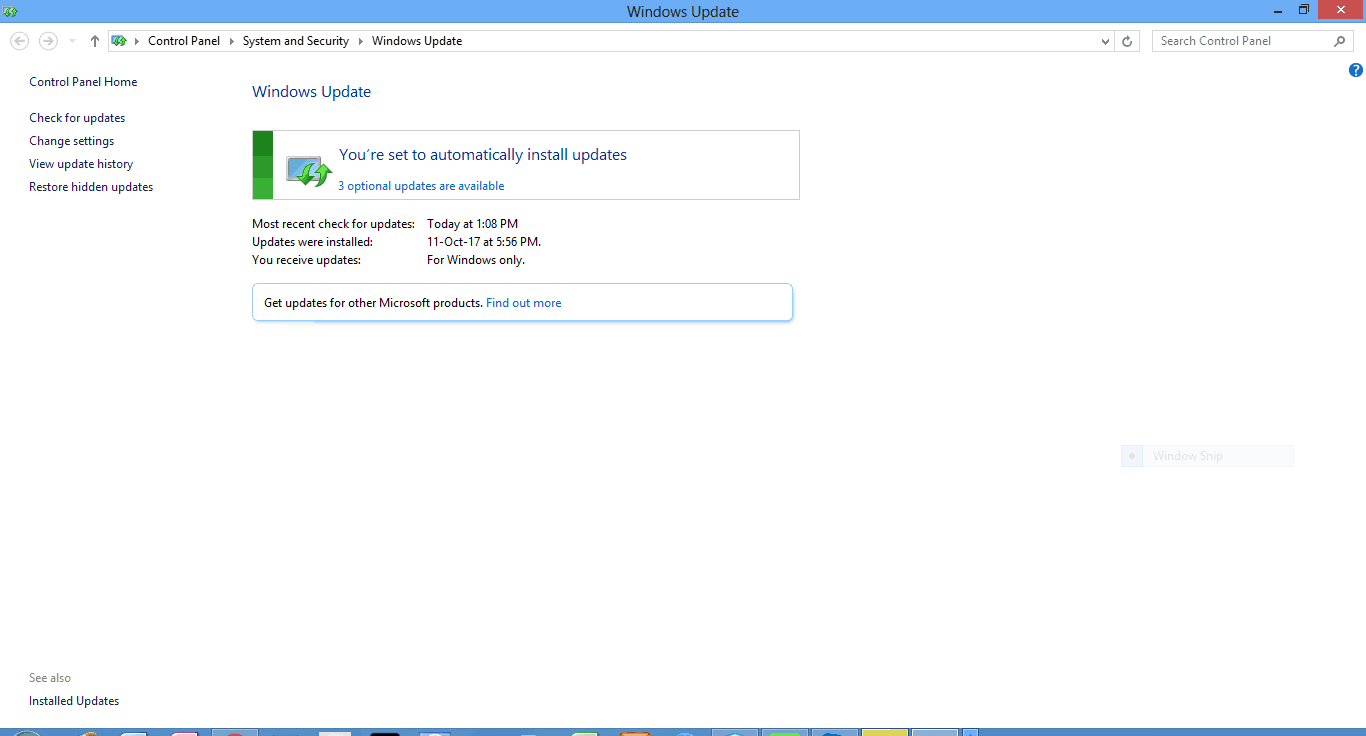Click Restore hidden updates
The height and width of the screenshot is (736, 1366).
coord(91,187)
